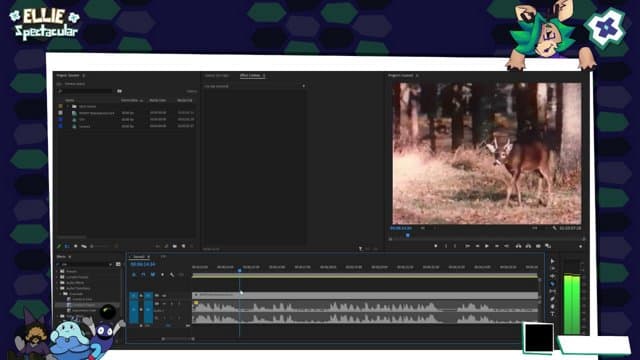Click Mark Out in Program monitor
The width and height of the screenshot is (640, 360).
(455, 246)
